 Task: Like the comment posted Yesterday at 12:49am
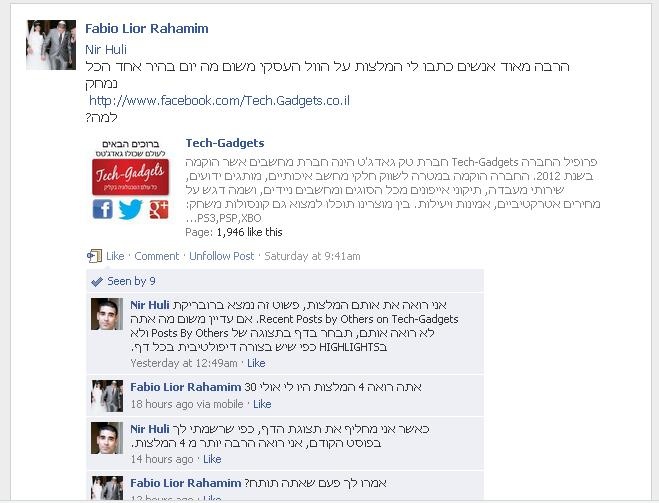click(256, 363)
